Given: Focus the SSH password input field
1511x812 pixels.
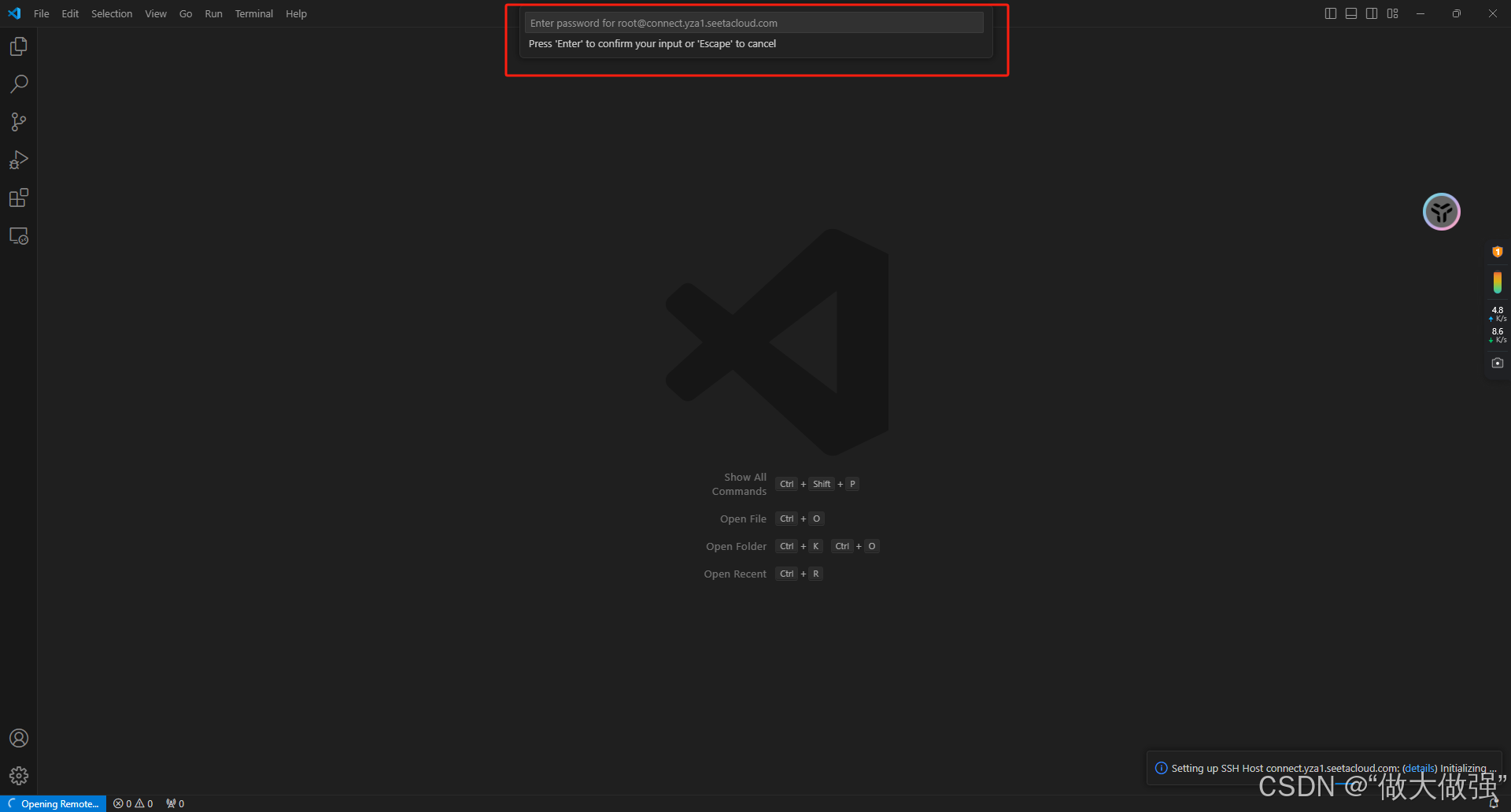Looking at the screenshot, I should (754, 23).
